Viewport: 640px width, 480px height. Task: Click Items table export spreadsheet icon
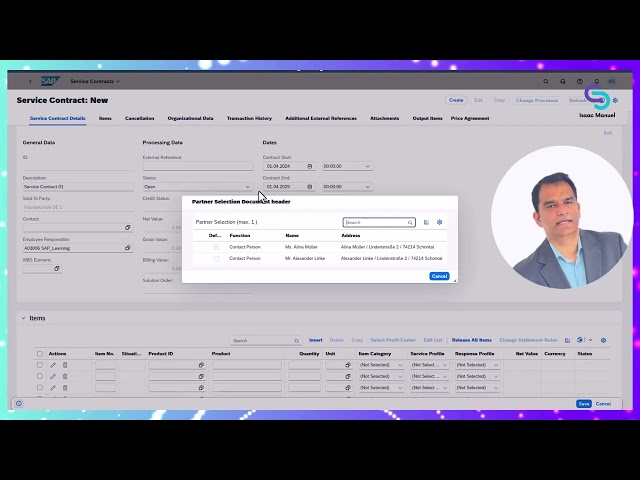point(567,340)
